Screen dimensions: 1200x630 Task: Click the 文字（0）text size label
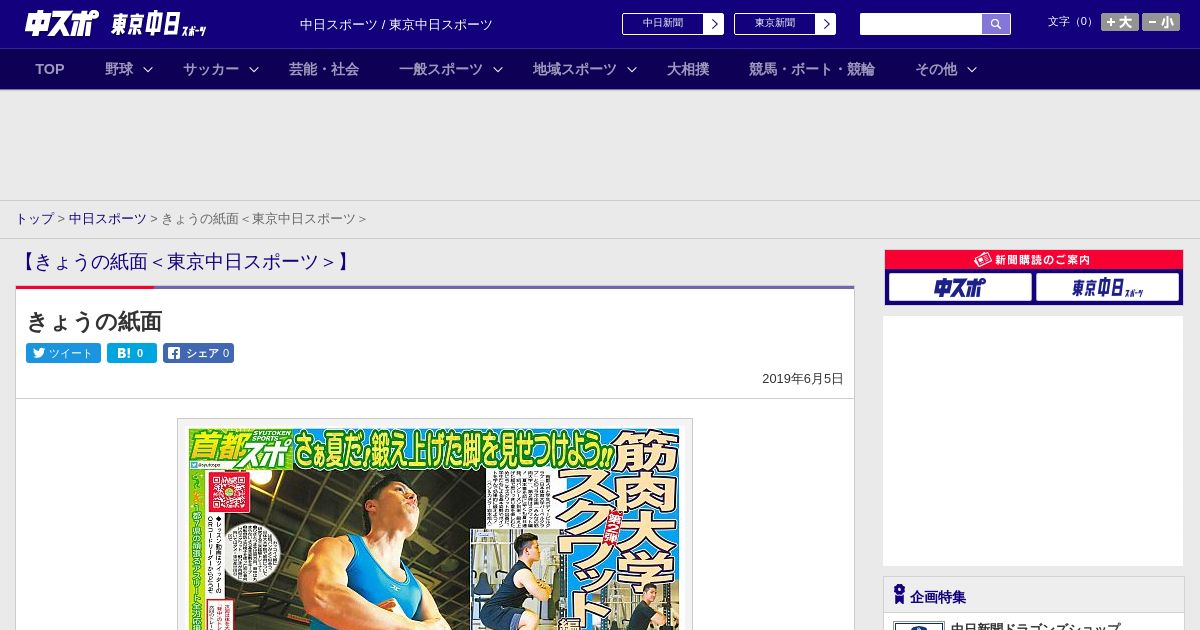click(1071, 22)
